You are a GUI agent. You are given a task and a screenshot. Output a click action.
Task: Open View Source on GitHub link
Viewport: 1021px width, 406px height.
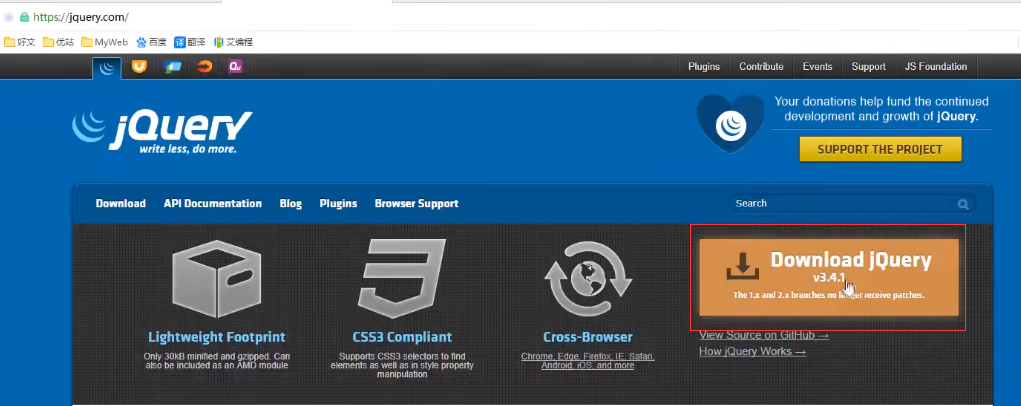click(x=764, y=335)
